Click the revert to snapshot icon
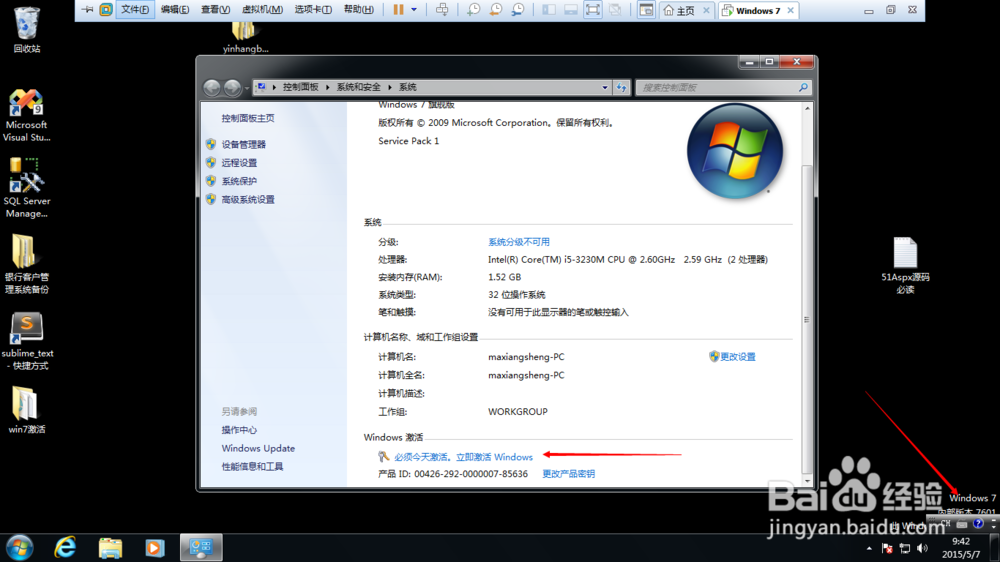Viewport: 1000px width, 562px height. click(x=496, y=10)
